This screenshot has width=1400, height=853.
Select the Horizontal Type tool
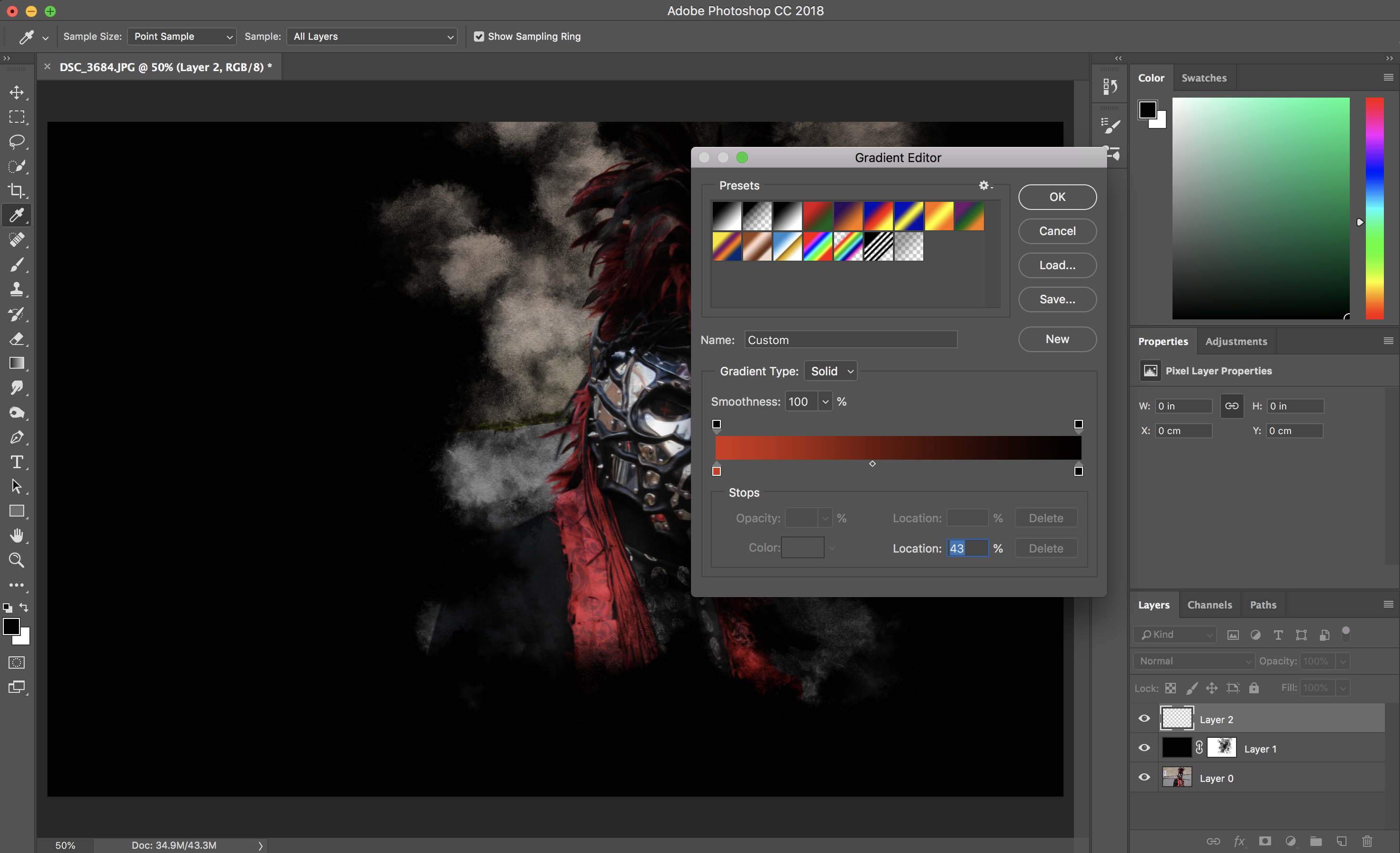click(17, 462)
